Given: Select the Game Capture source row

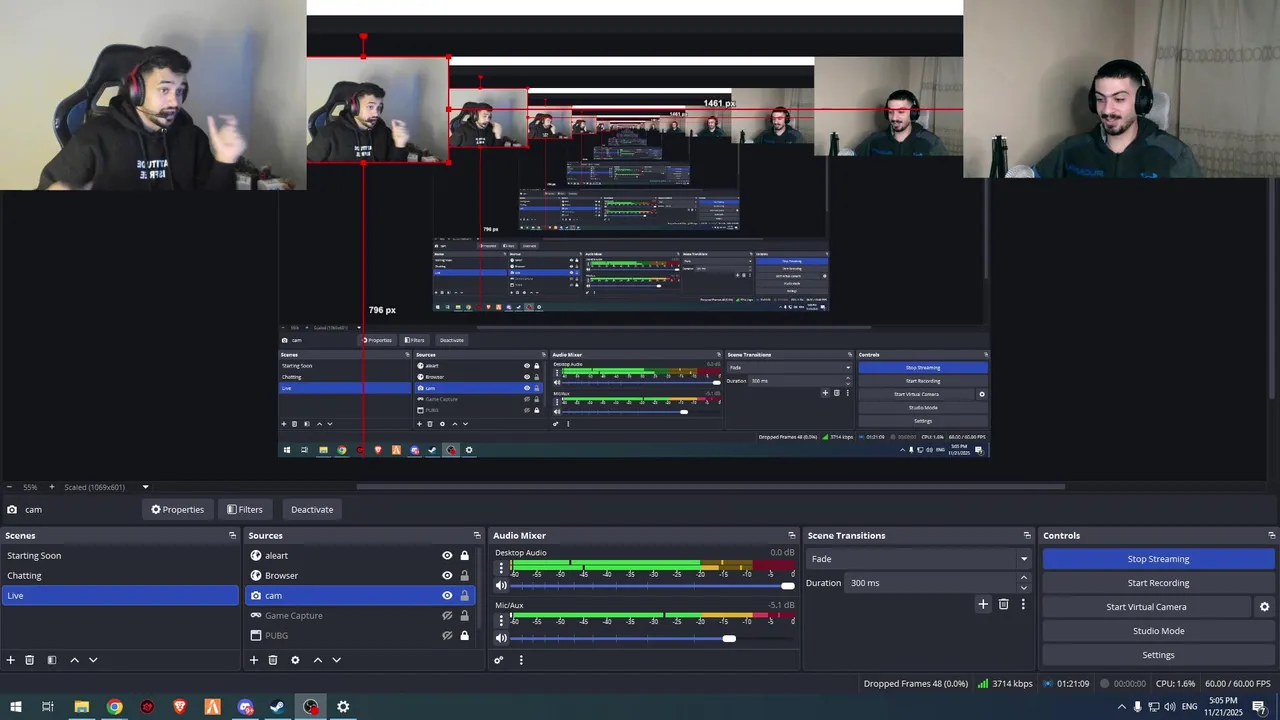Looking at the screenshot, I should point(360,616).
